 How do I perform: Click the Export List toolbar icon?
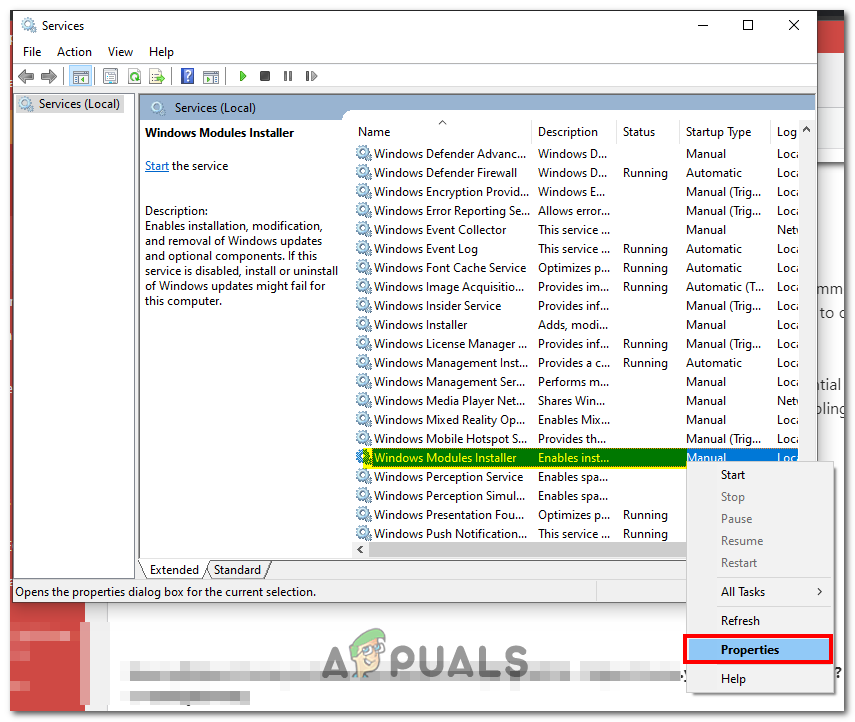(157, 76)
